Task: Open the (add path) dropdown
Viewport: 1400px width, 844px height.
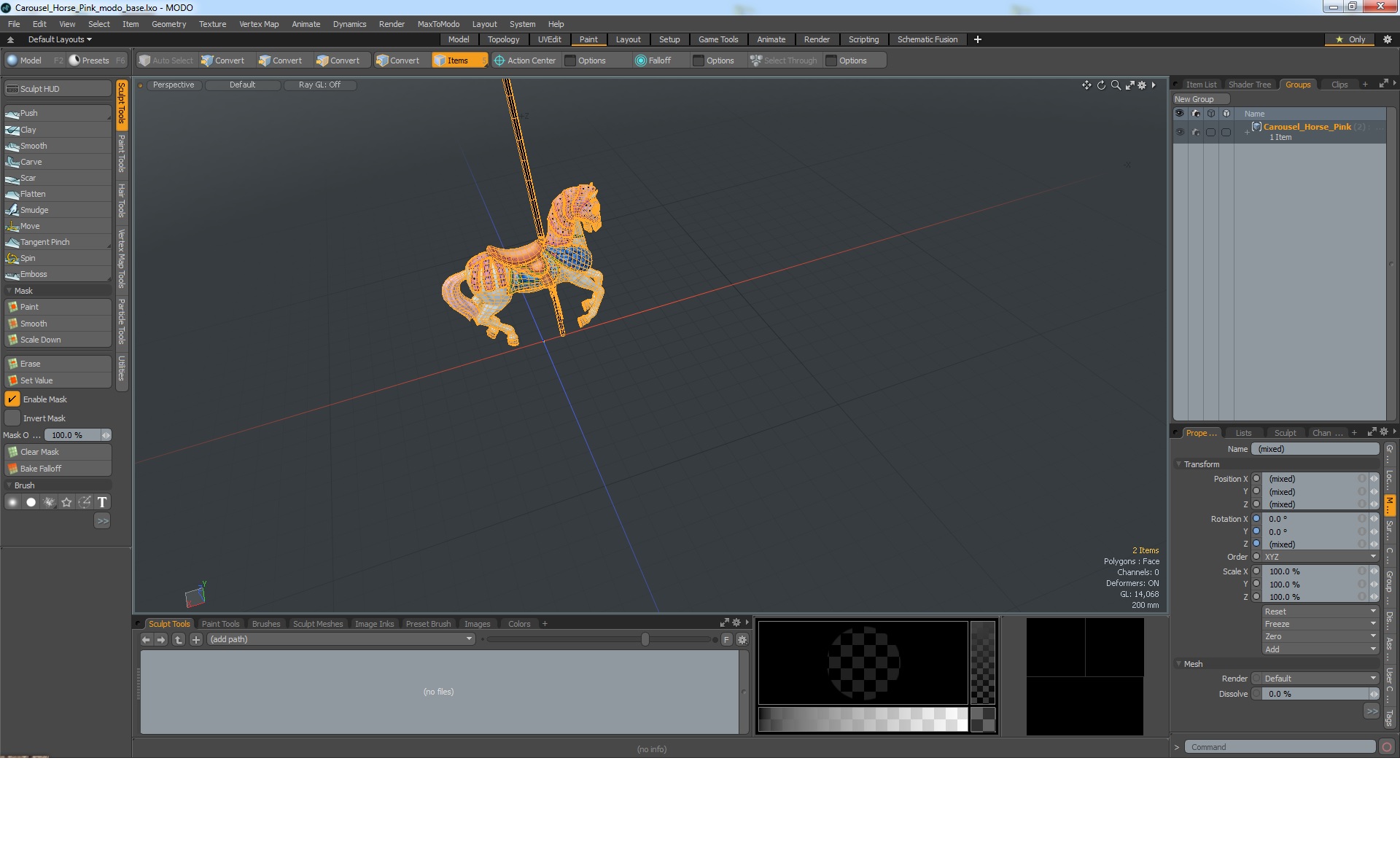Action: click(x=341, y=639)
